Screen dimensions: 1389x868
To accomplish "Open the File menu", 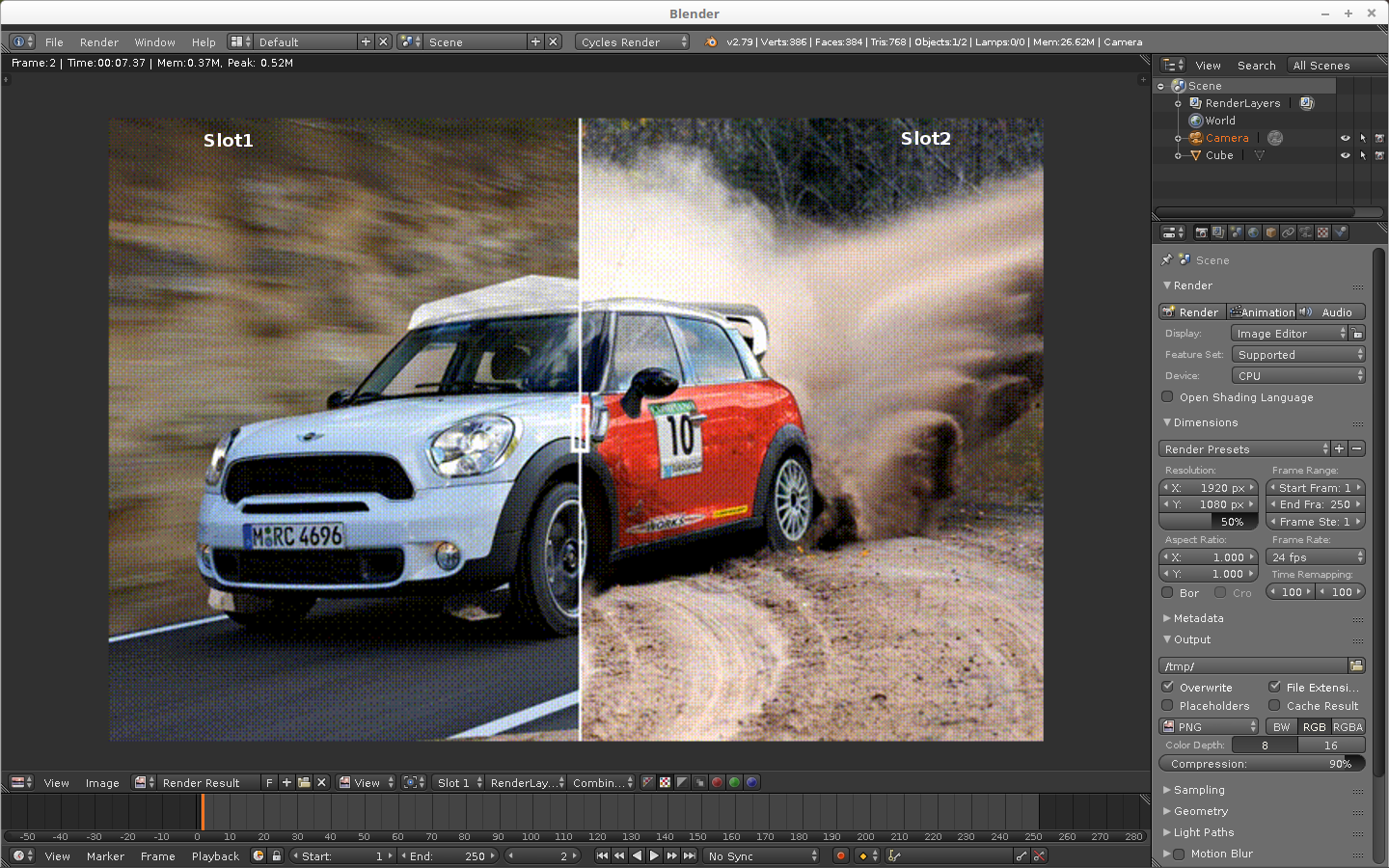I will [x=54, y=42].
